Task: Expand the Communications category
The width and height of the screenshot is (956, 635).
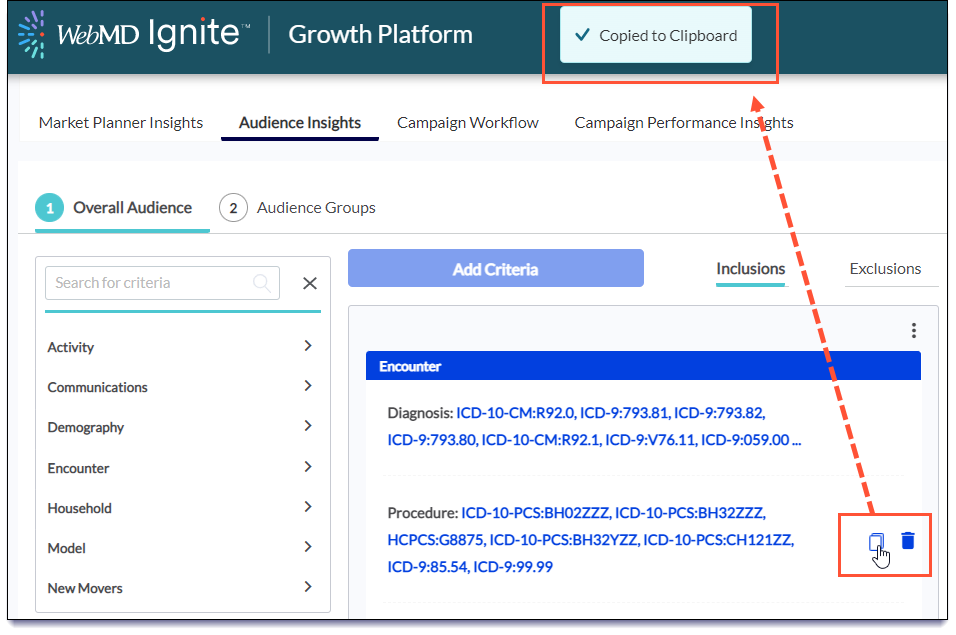Action: click(x=307, y=386)
